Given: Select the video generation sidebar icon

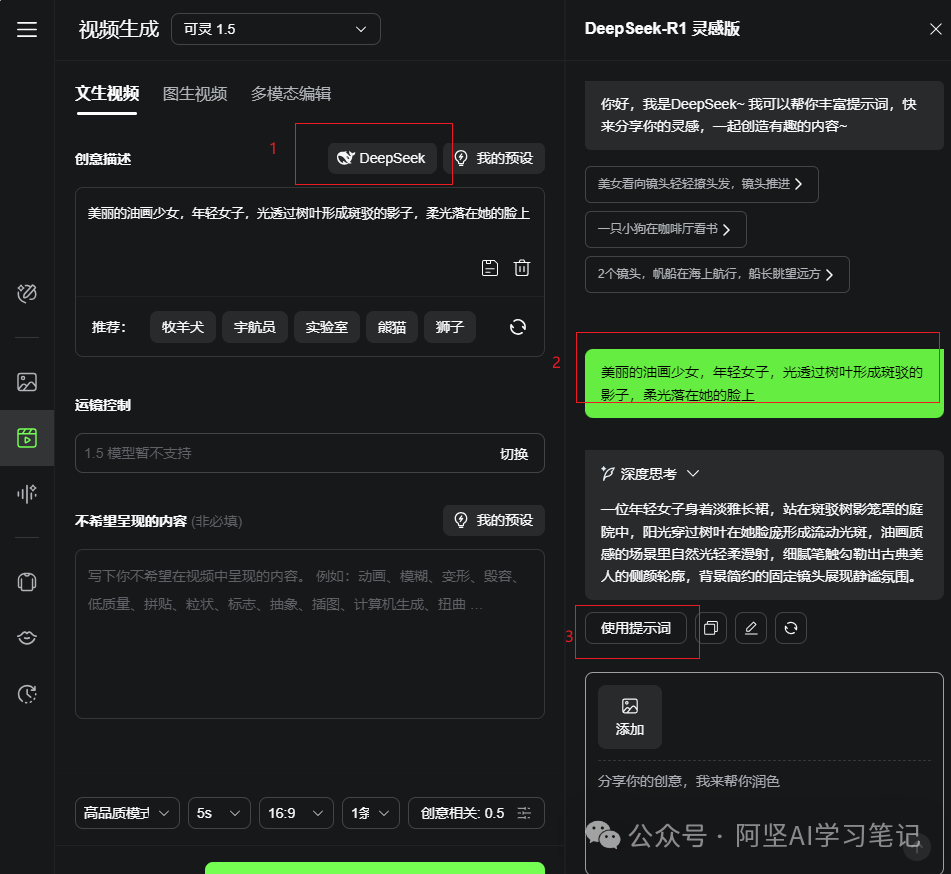Looking at the screenshot, I should (27, 438).
